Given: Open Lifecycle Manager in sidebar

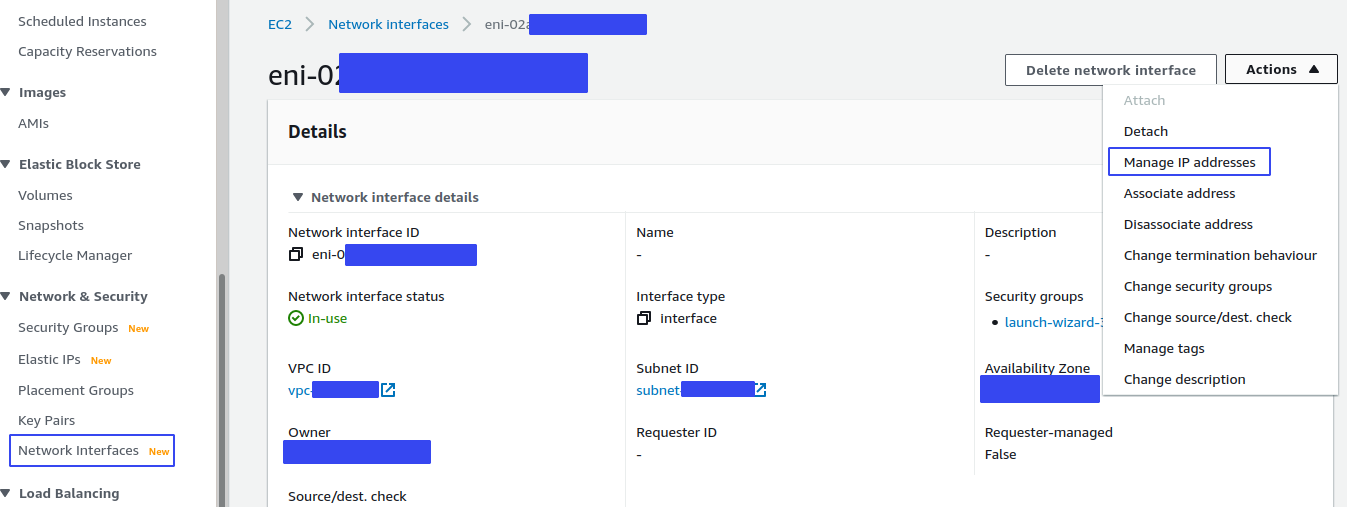Looking at the screenshot, I should (75, 256).
